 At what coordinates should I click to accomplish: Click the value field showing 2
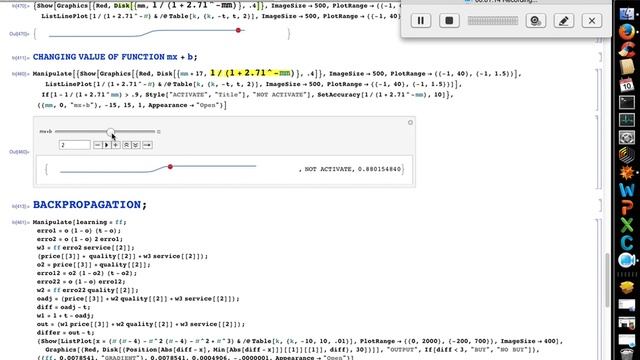pyautogui.click(x=75, y=145)
